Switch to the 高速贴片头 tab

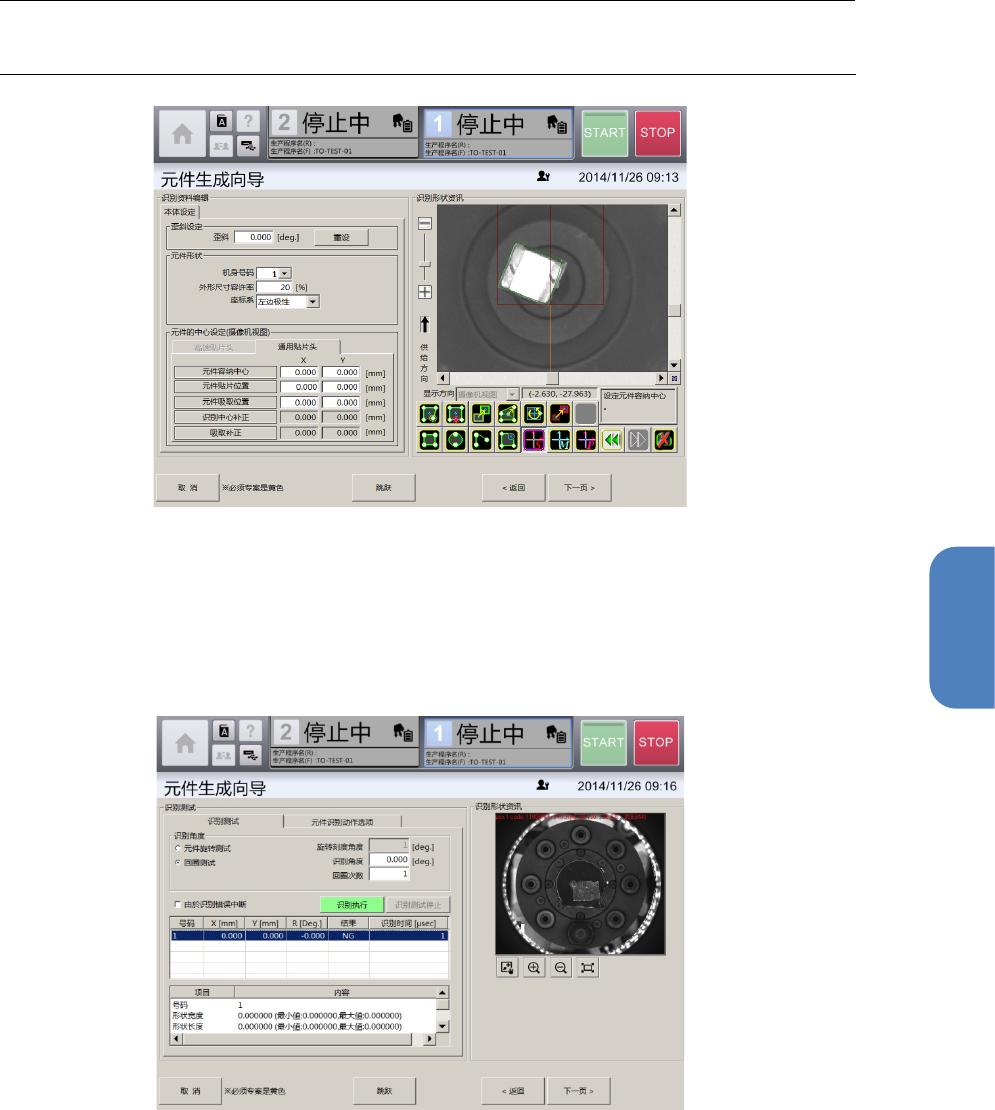click(x=214, y=348)
